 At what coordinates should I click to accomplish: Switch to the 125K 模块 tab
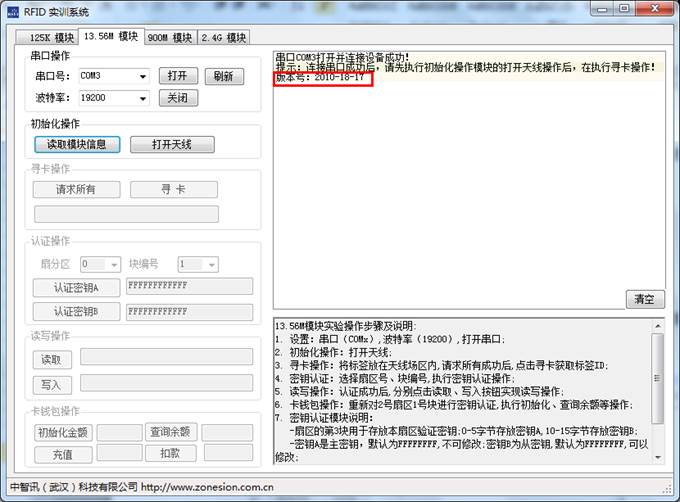pyautogui.click(x=45, y=38)
